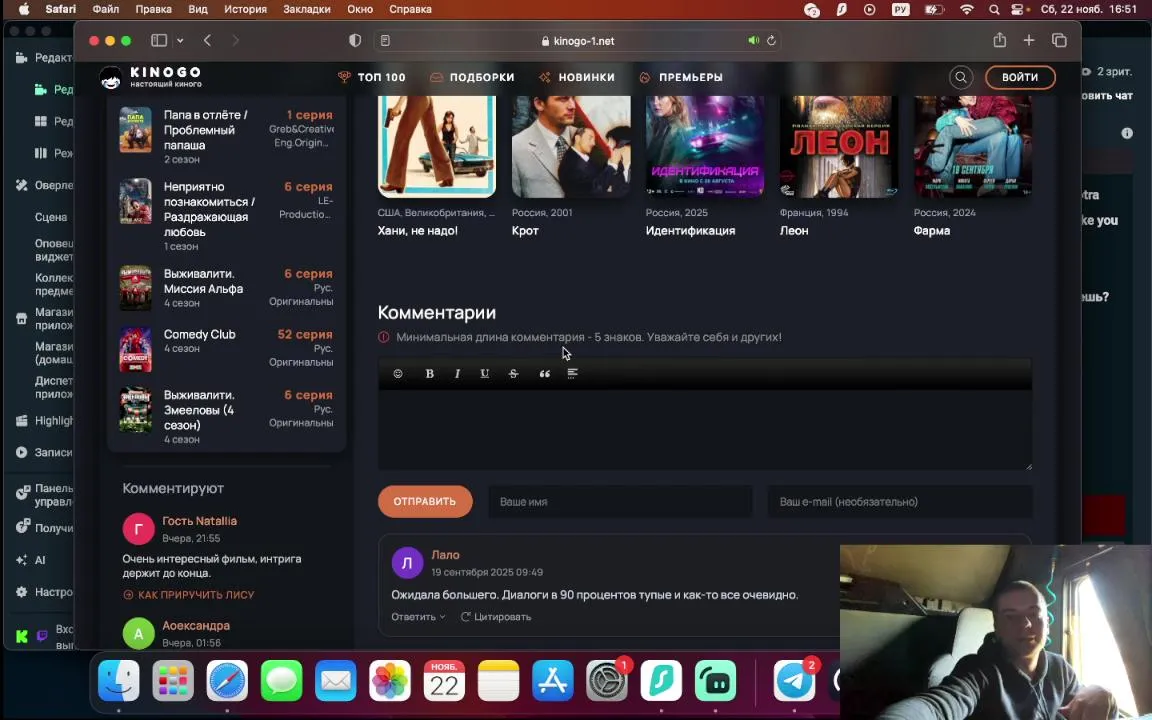Open the Лало commenter name
1152x720 pixels.
[445, 555]
